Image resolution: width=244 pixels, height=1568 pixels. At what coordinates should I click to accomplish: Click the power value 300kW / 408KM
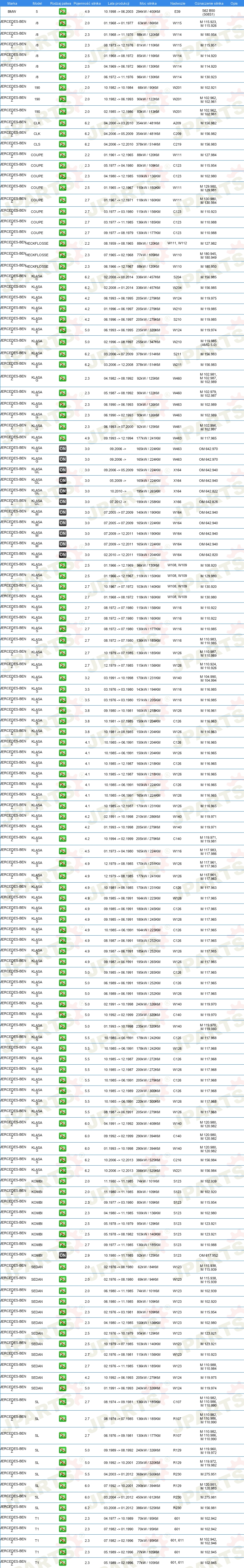point(148,1124)
